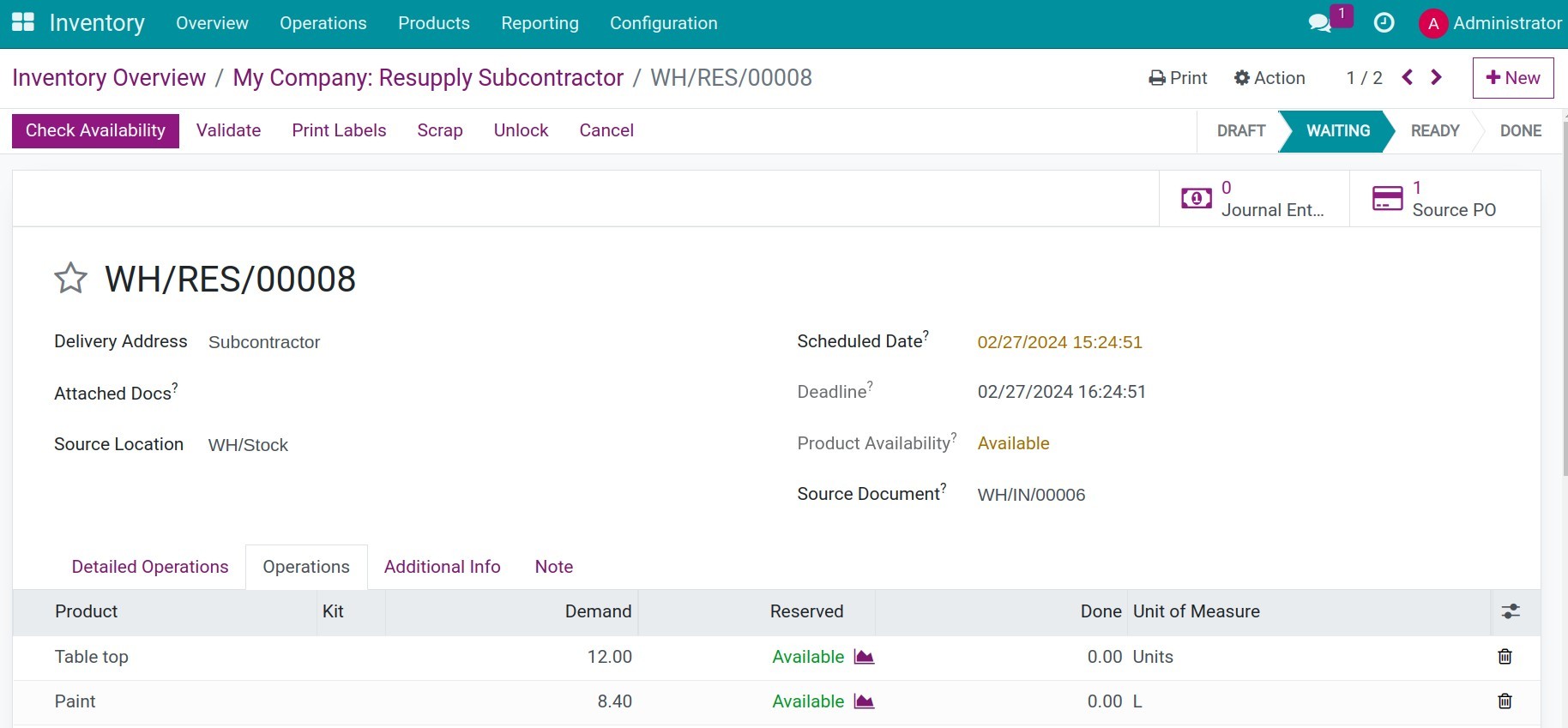
Task: Open forecast chart icon for Table top
Action: (x=864, y=657)
